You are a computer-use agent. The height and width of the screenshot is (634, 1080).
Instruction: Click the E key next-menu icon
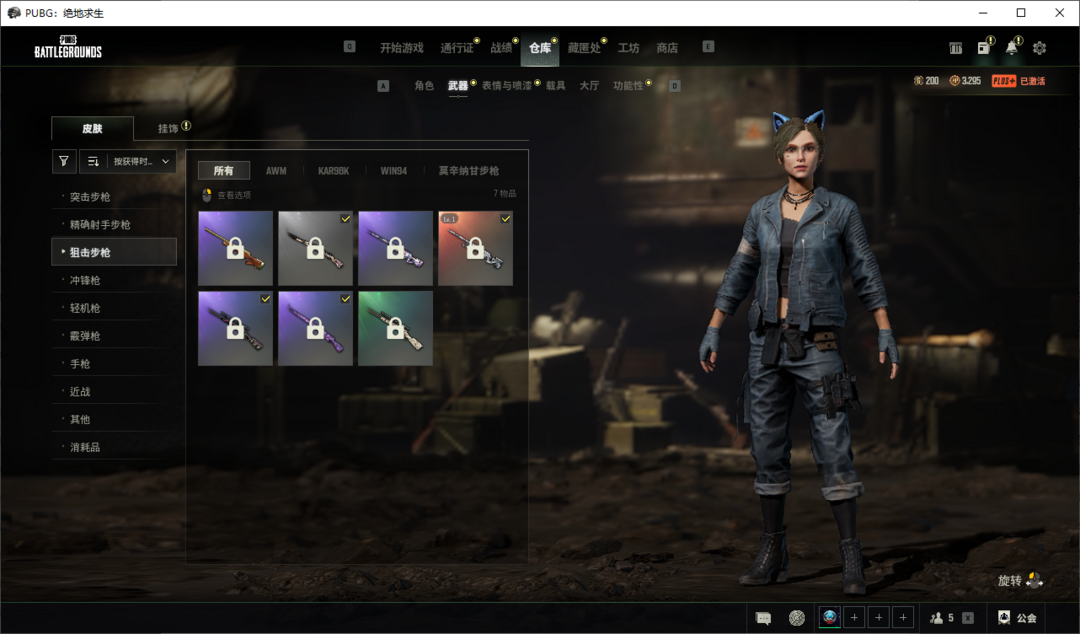pos(708,47)
